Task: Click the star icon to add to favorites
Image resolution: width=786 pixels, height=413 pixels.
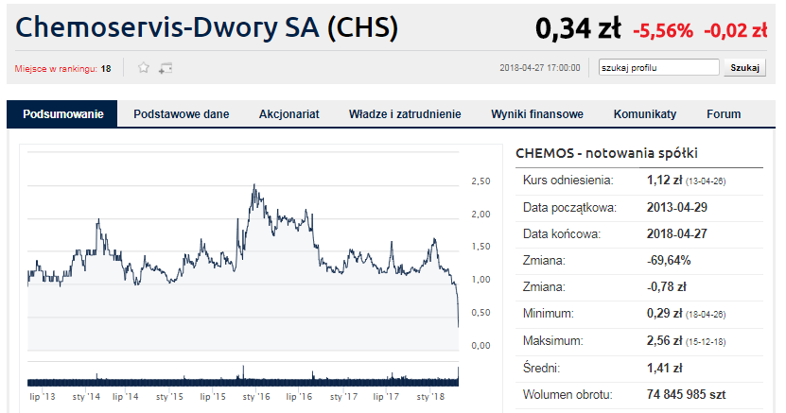Action: pos(143,68)
